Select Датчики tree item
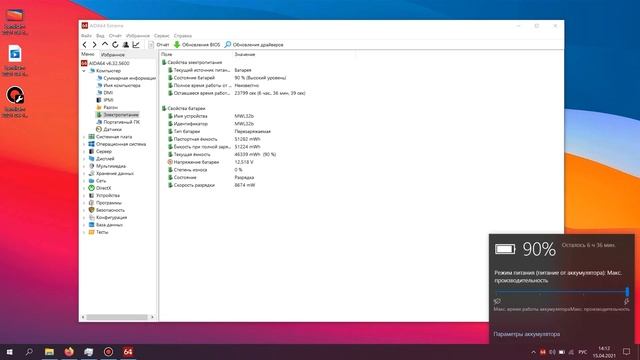 tap(109, 129)
